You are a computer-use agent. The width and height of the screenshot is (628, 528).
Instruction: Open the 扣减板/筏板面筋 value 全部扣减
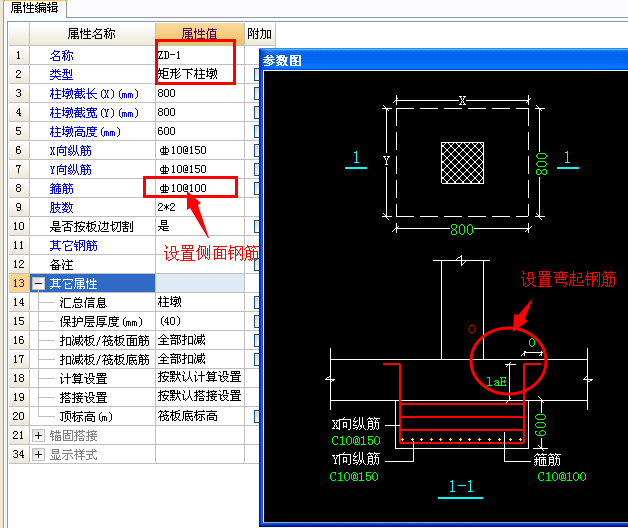[199, 341]
